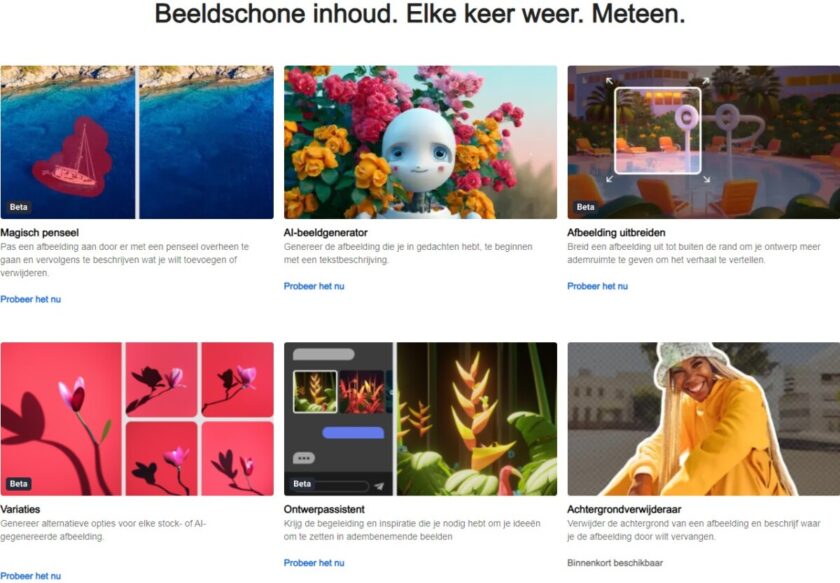840x583 pixels.
Task: Open the Ontwerpassistent tropical plant image
Action: coord(420,418)
